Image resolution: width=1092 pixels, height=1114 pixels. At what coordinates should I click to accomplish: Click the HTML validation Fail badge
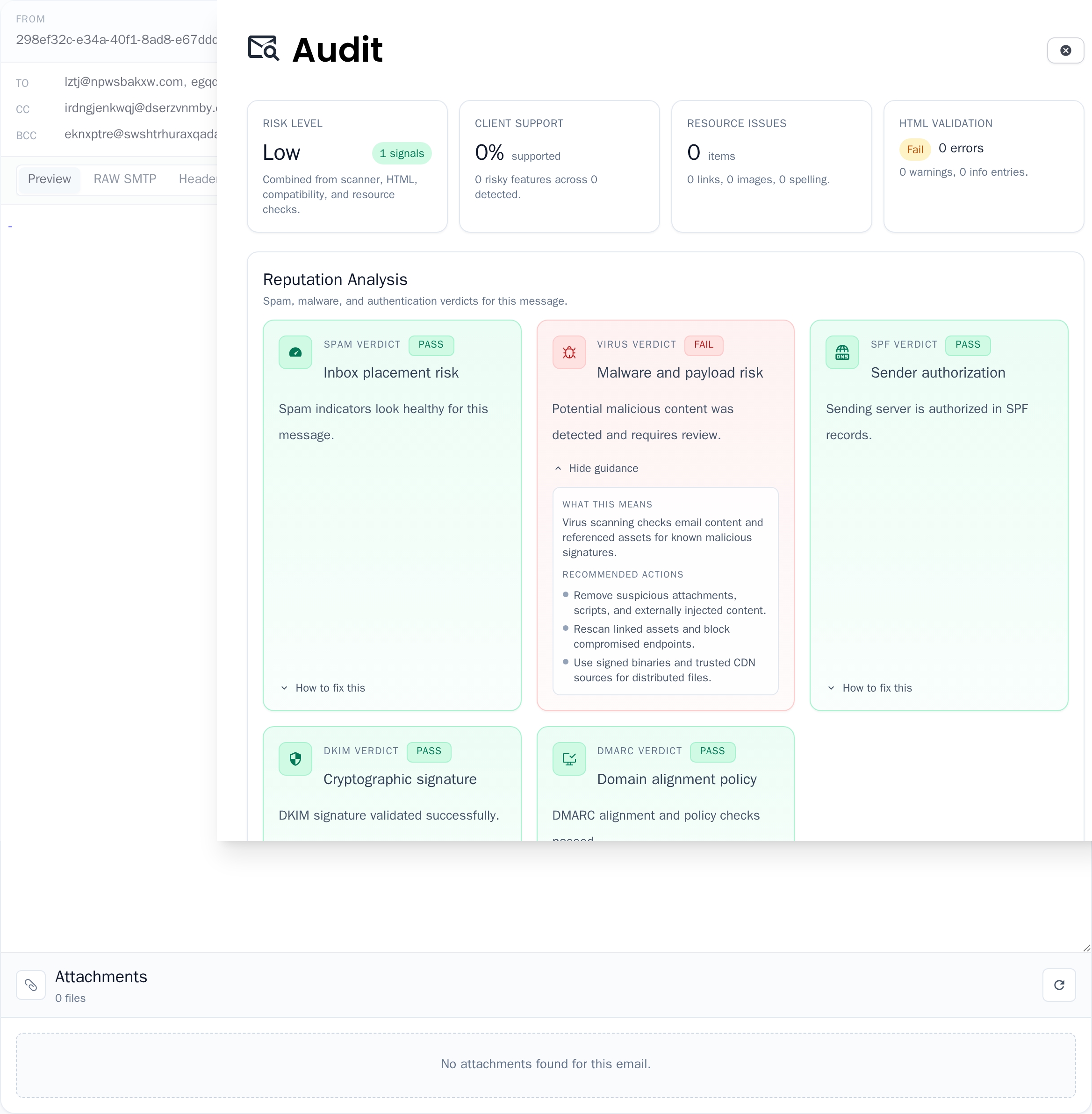click(x=914, y=150)
